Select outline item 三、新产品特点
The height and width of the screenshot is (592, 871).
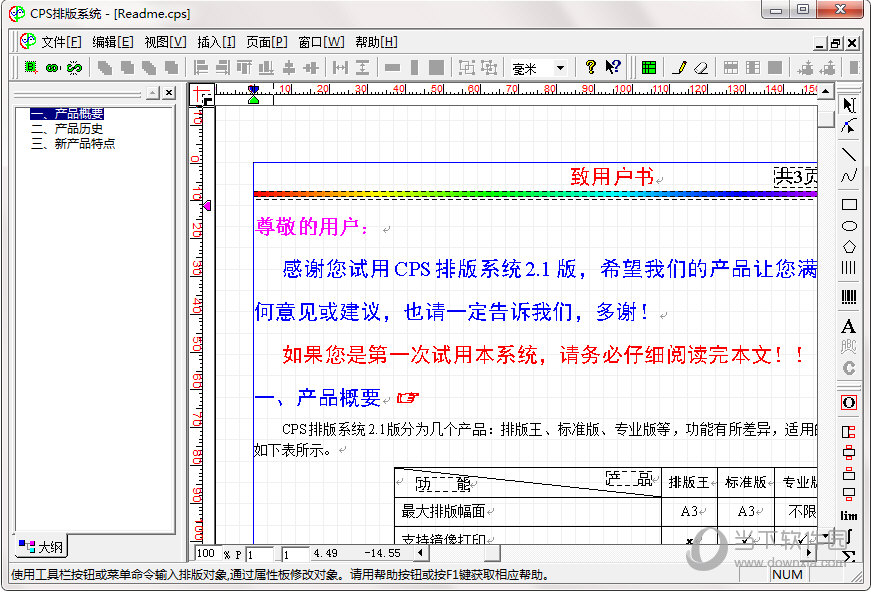pos(73,144)
